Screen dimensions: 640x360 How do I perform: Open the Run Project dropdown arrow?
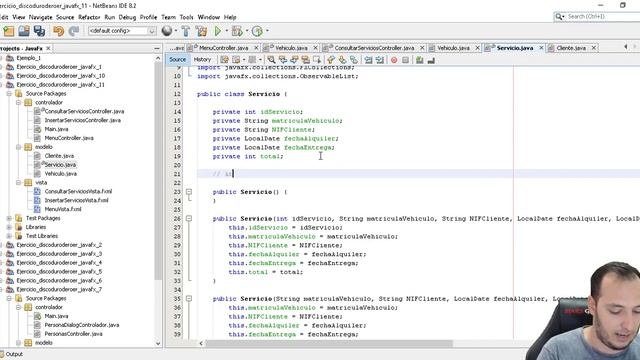point(227,31)
